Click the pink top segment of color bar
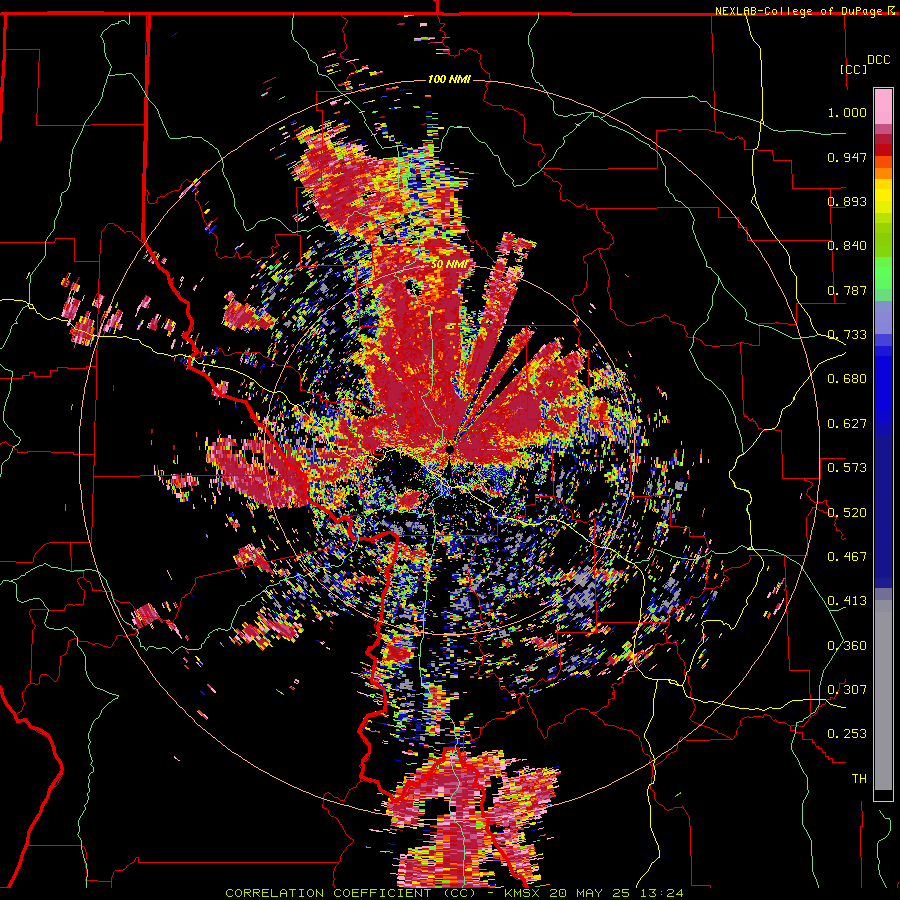 coord(883,107)
